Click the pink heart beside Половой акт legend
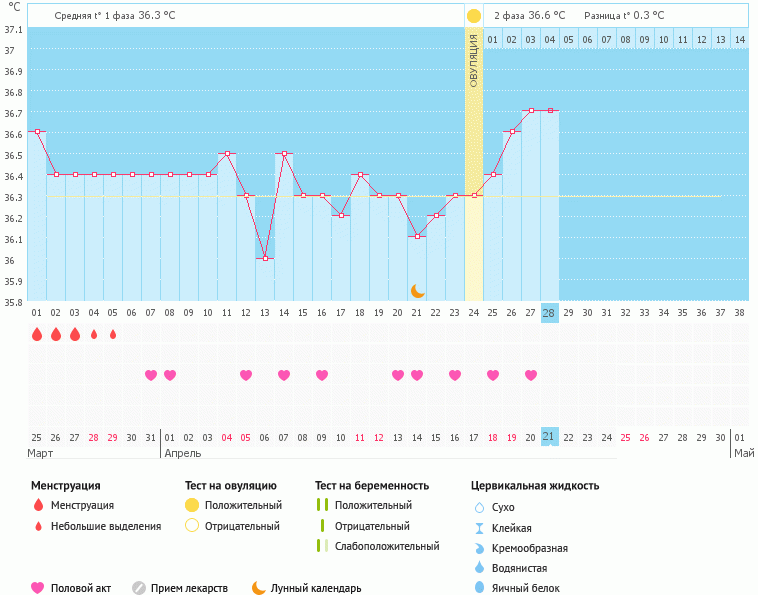758x595 pixels. coord(39,588)
